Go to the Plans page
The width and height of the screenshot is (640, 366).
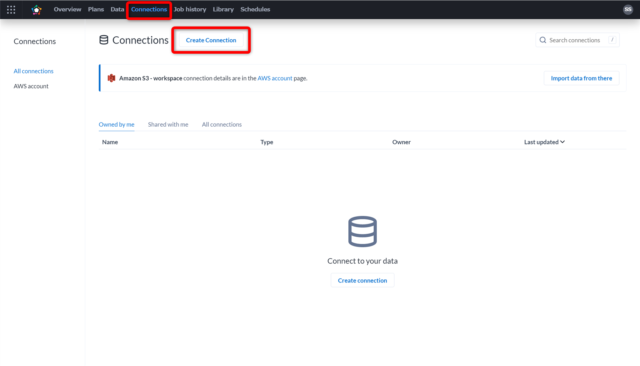pyautogui.click(x=96, y=9)
